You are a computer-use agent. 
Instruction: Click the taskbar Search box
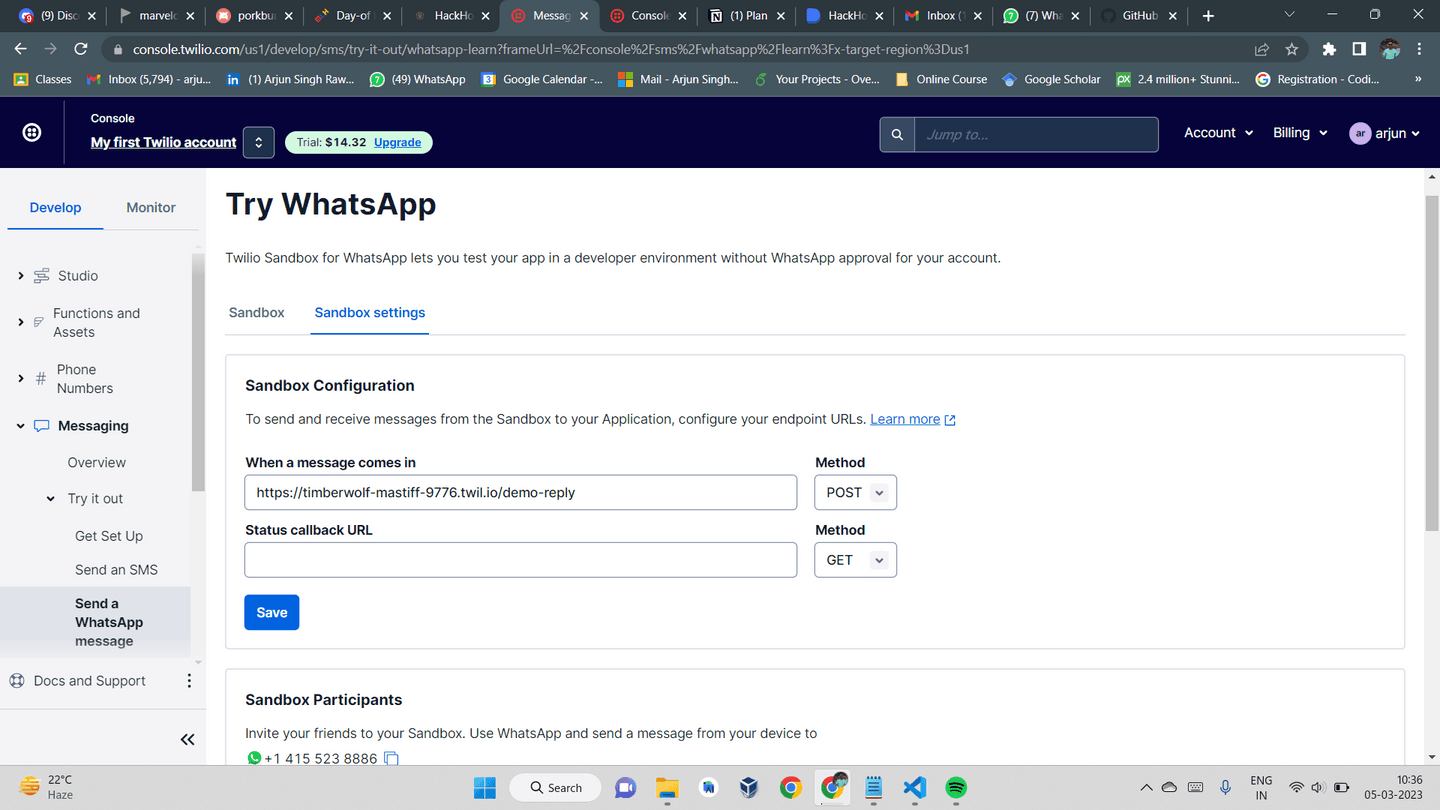point(555,788)
